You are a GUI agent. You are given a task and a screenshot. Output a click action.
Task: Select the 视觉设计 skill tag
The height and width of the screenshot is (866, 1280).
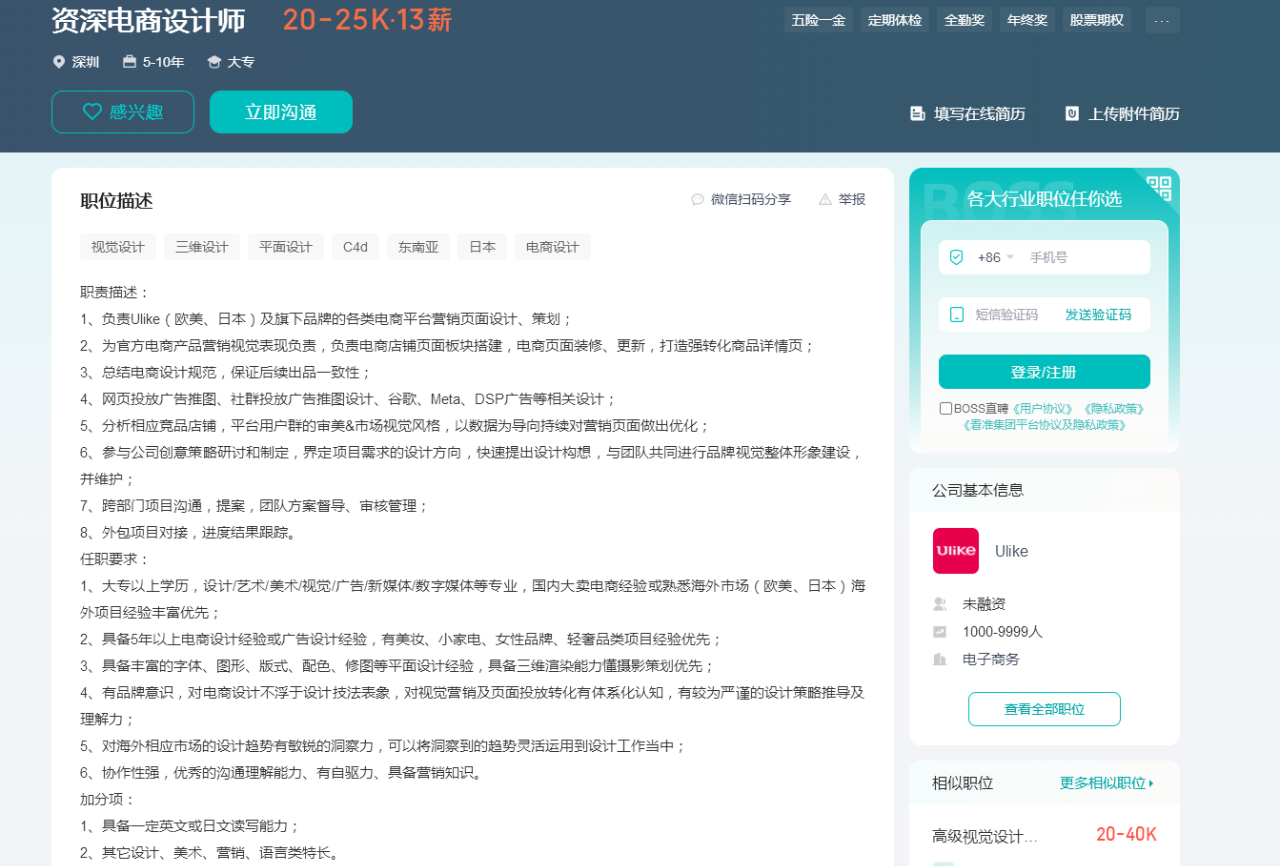pyautogui.click(x=118, y=247)
